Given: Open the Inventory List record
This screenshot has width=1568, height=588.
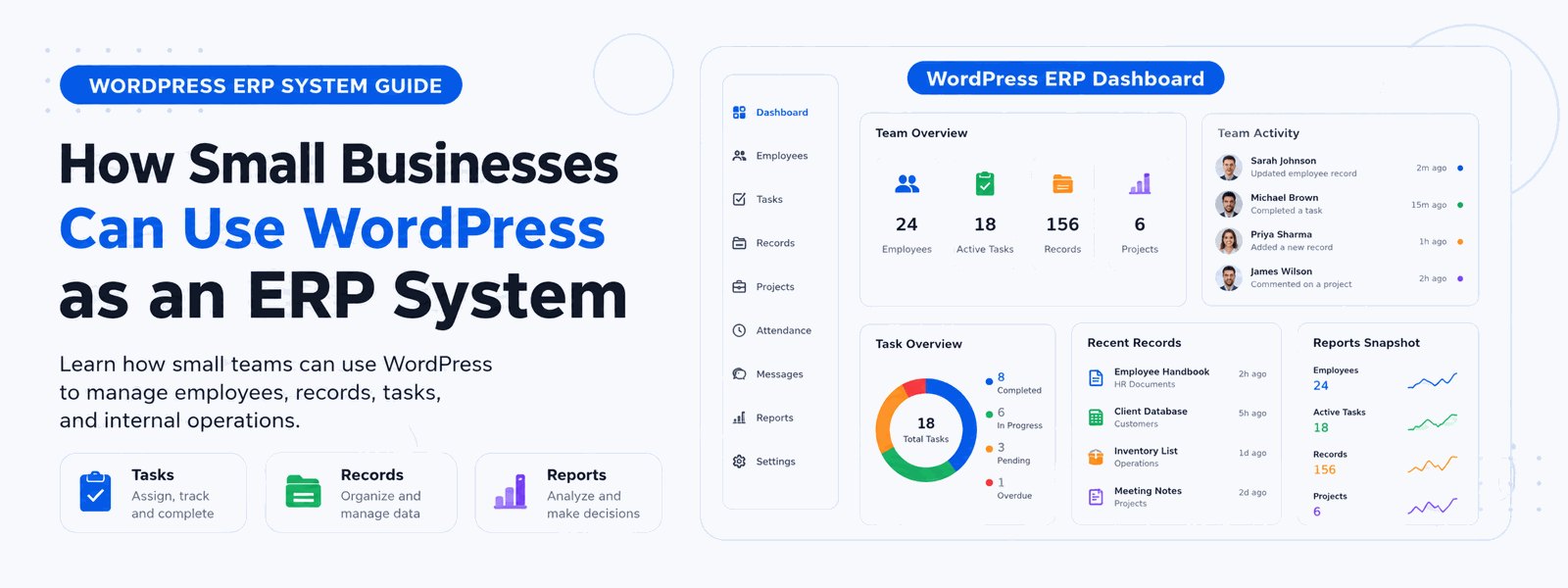Looking at the screenshot, I should point(1177,457).
